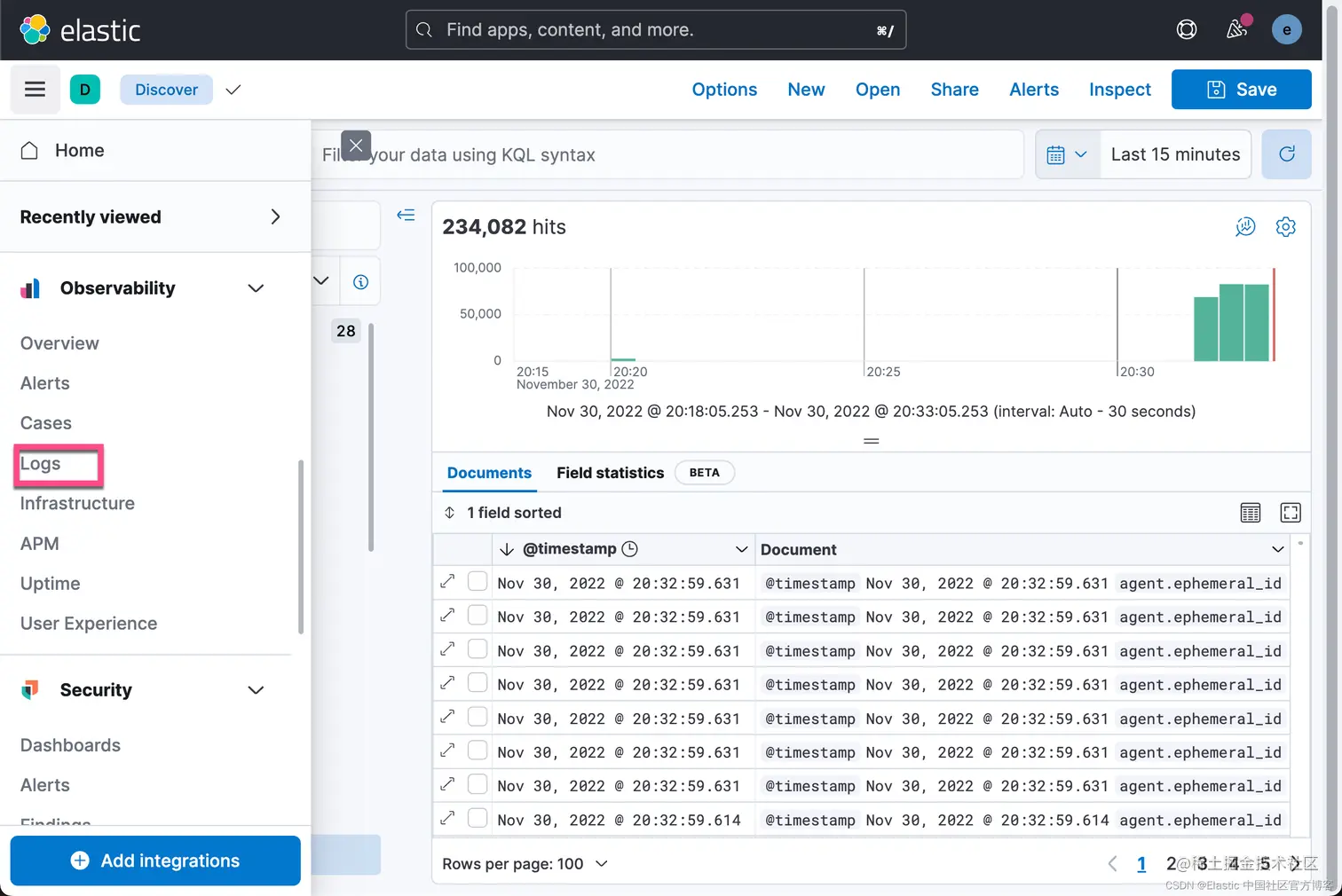Open the data view chevron dropdown
Image resolution: width=1342 pixels, height=896 pixels.
point(321,281)
